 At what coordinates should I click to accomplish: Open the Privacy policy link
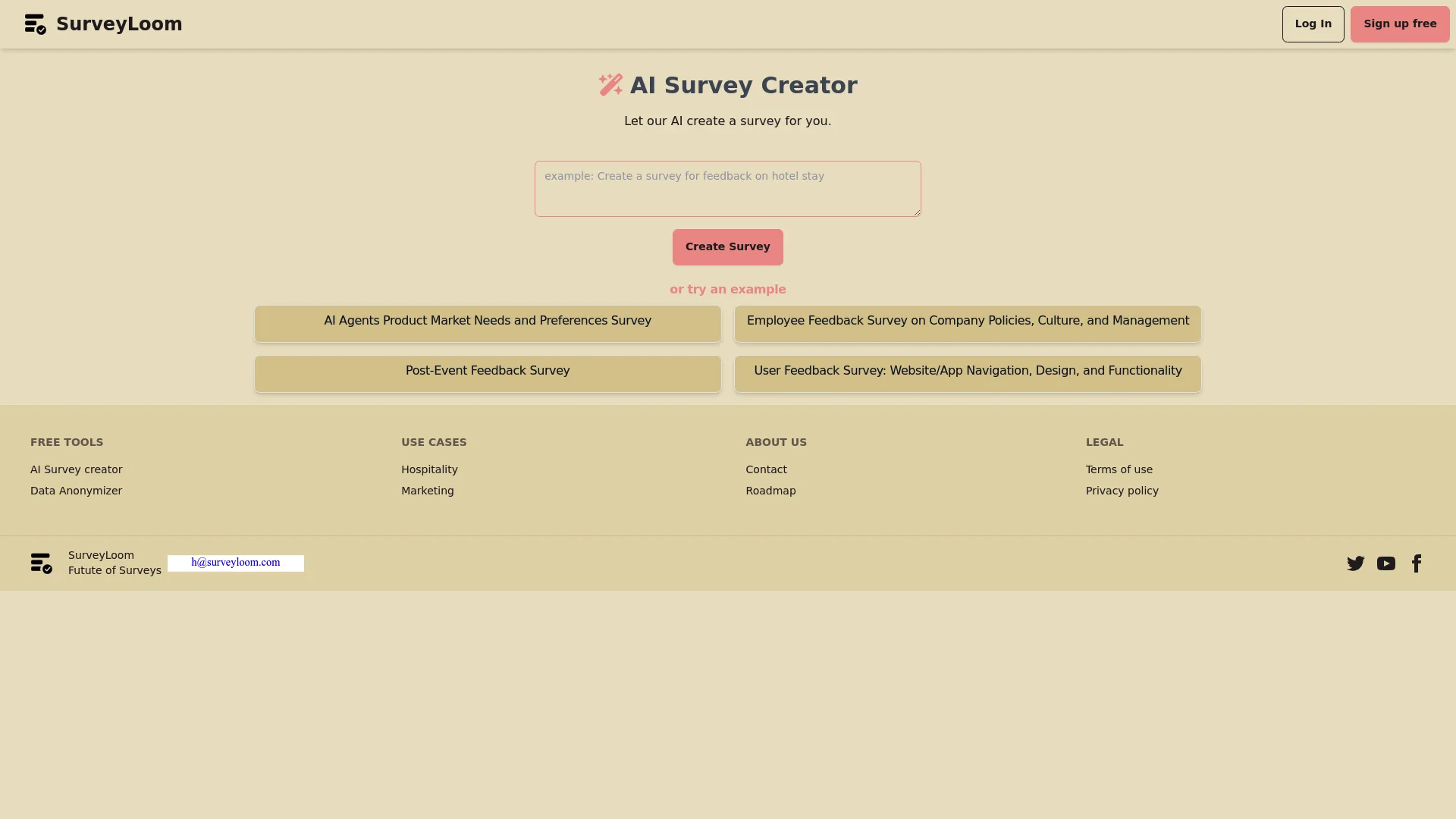[x=1122, y=491]
